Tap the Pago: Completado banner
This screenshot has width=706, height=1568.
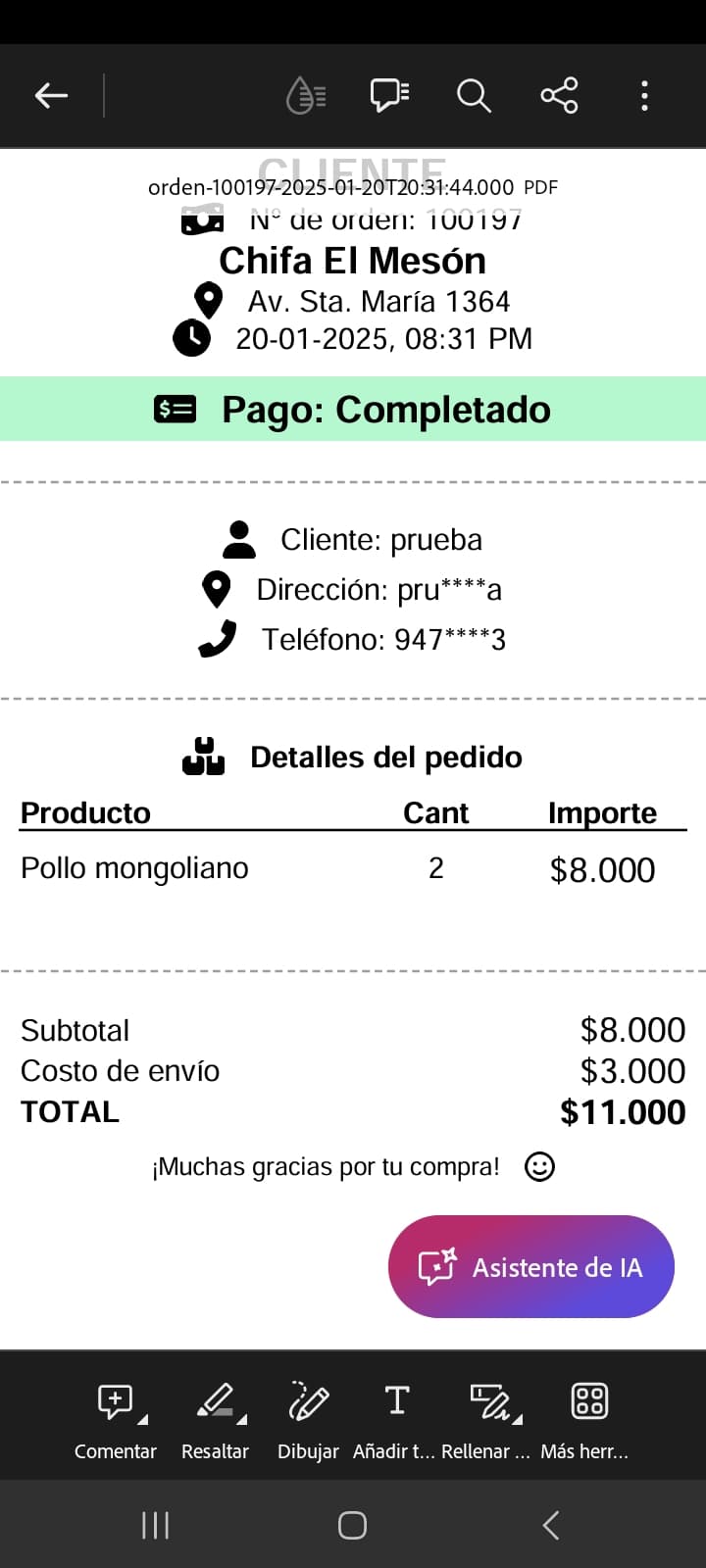pos(353,409)
